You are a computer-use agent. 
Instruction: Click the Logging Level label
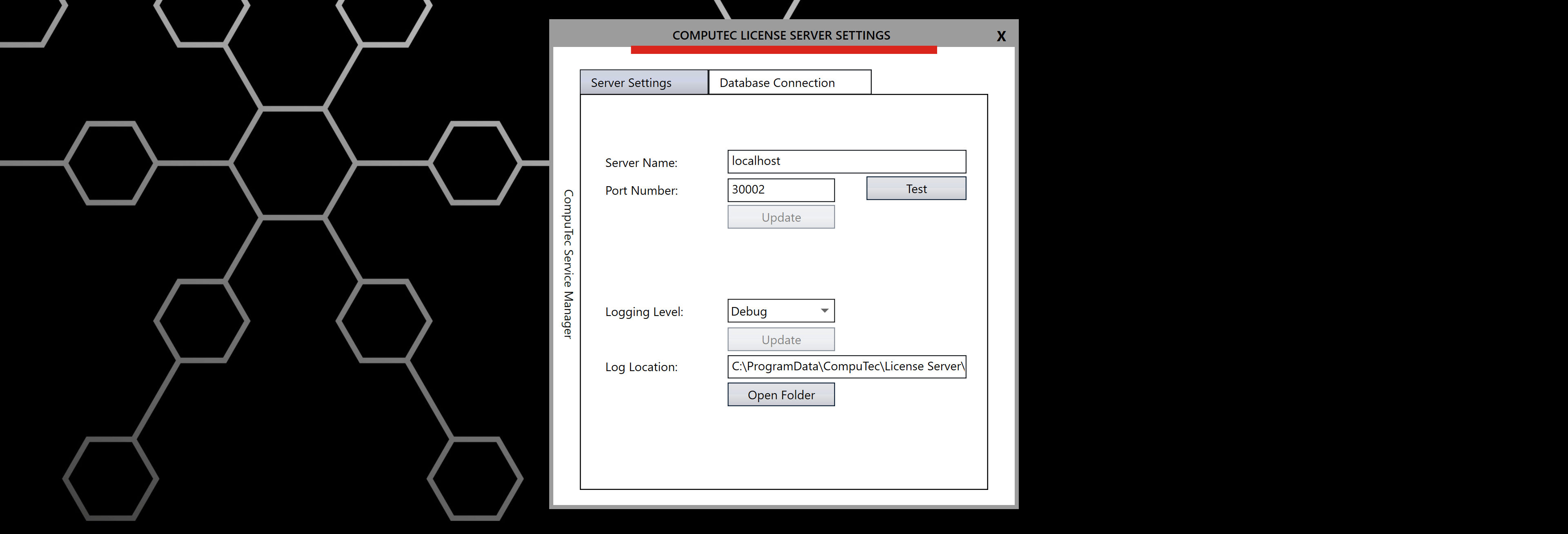[644, 312]
